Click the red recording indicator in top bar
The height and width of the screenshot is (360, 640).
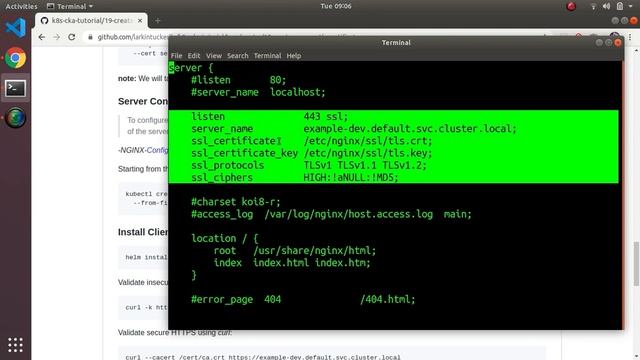click(571, 6)
